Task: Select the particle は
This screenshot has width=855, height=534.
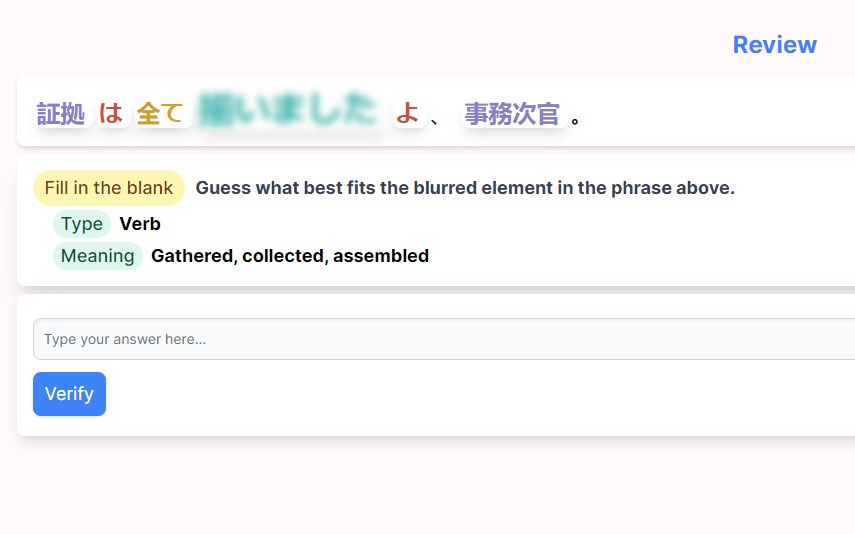Action: click(x=111, y=113)
